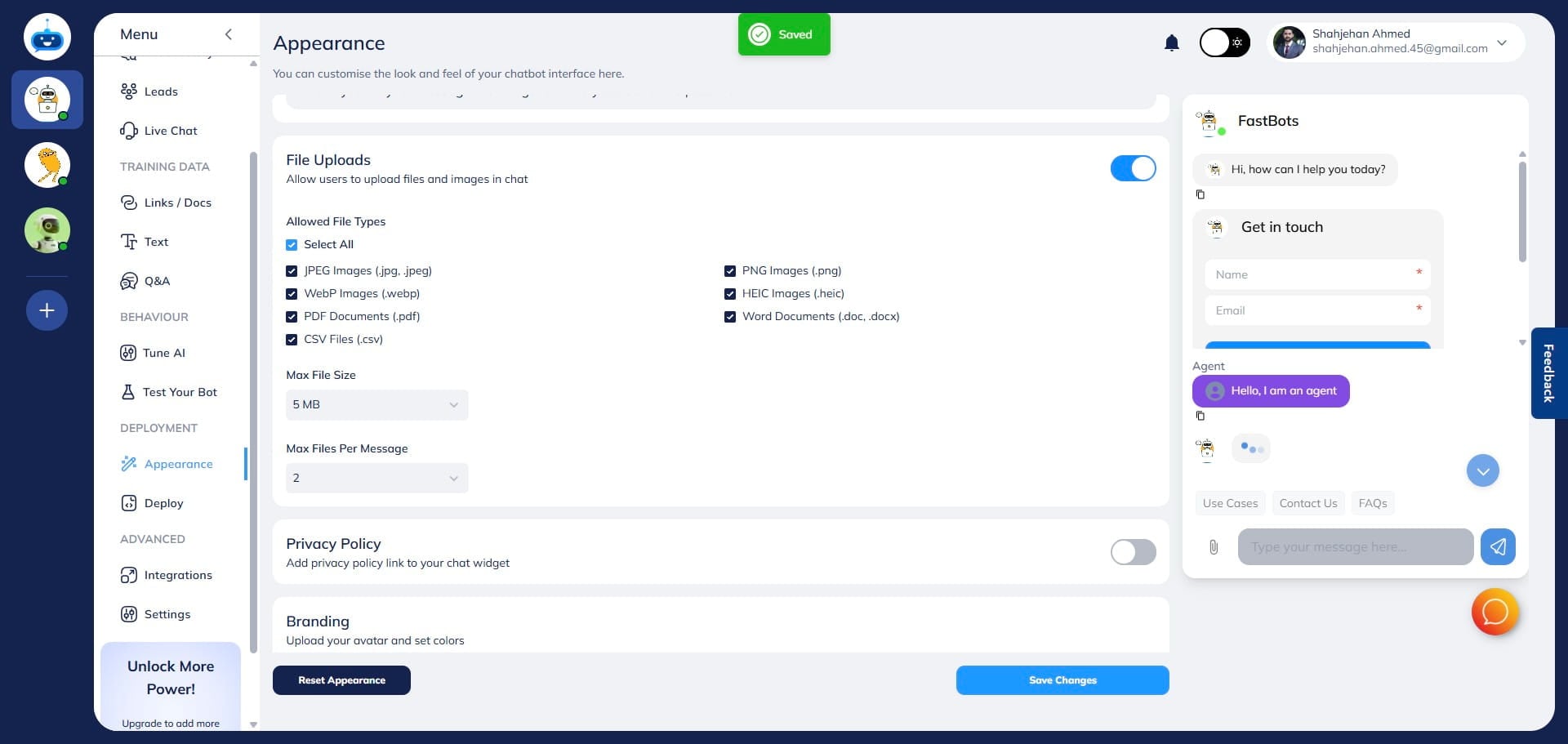Open the Tune AI settings
This screenshot has height=744, width=1568.
click(164, 353)
